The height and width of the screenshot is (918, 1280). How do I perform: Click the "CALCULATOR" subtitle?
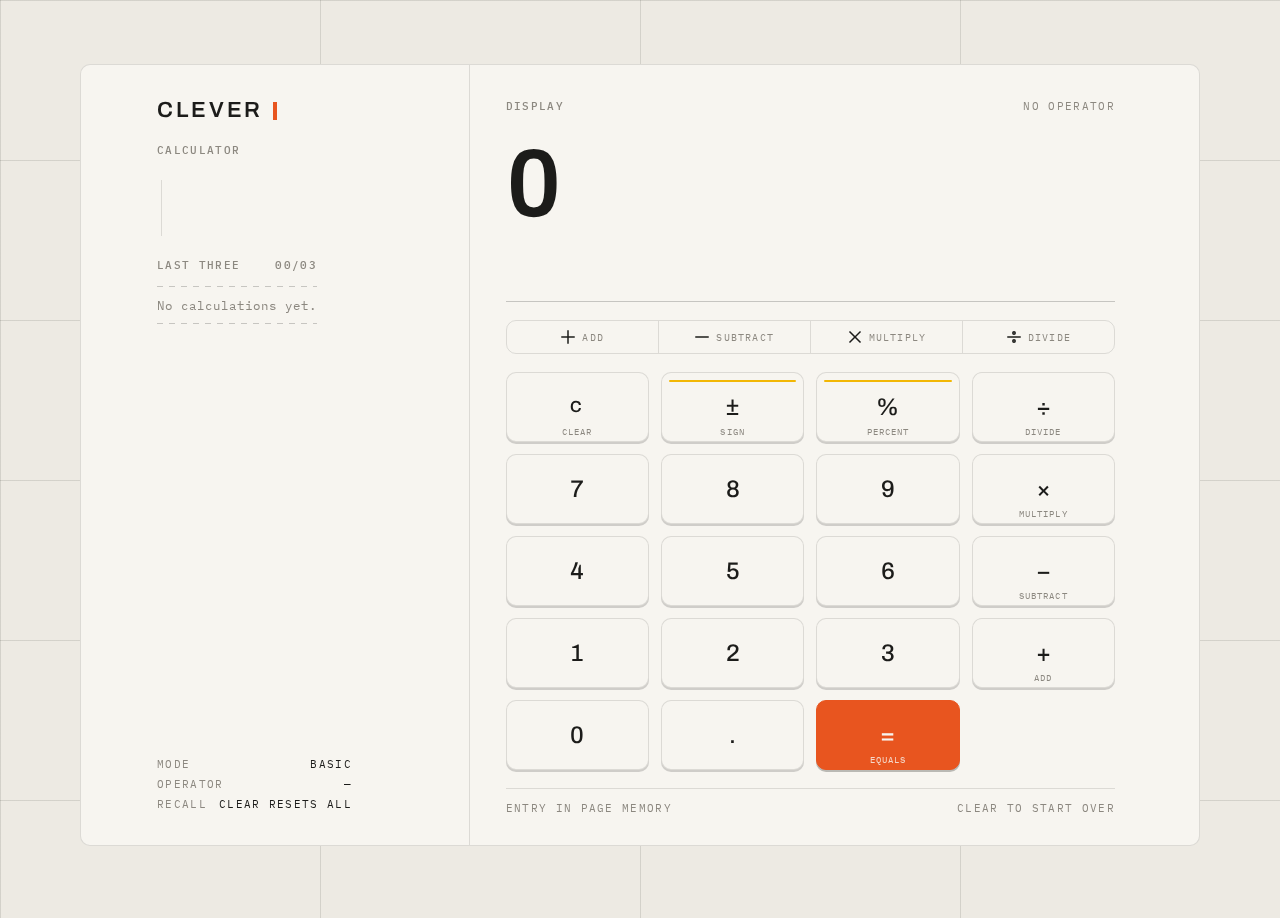coord(199,151)
